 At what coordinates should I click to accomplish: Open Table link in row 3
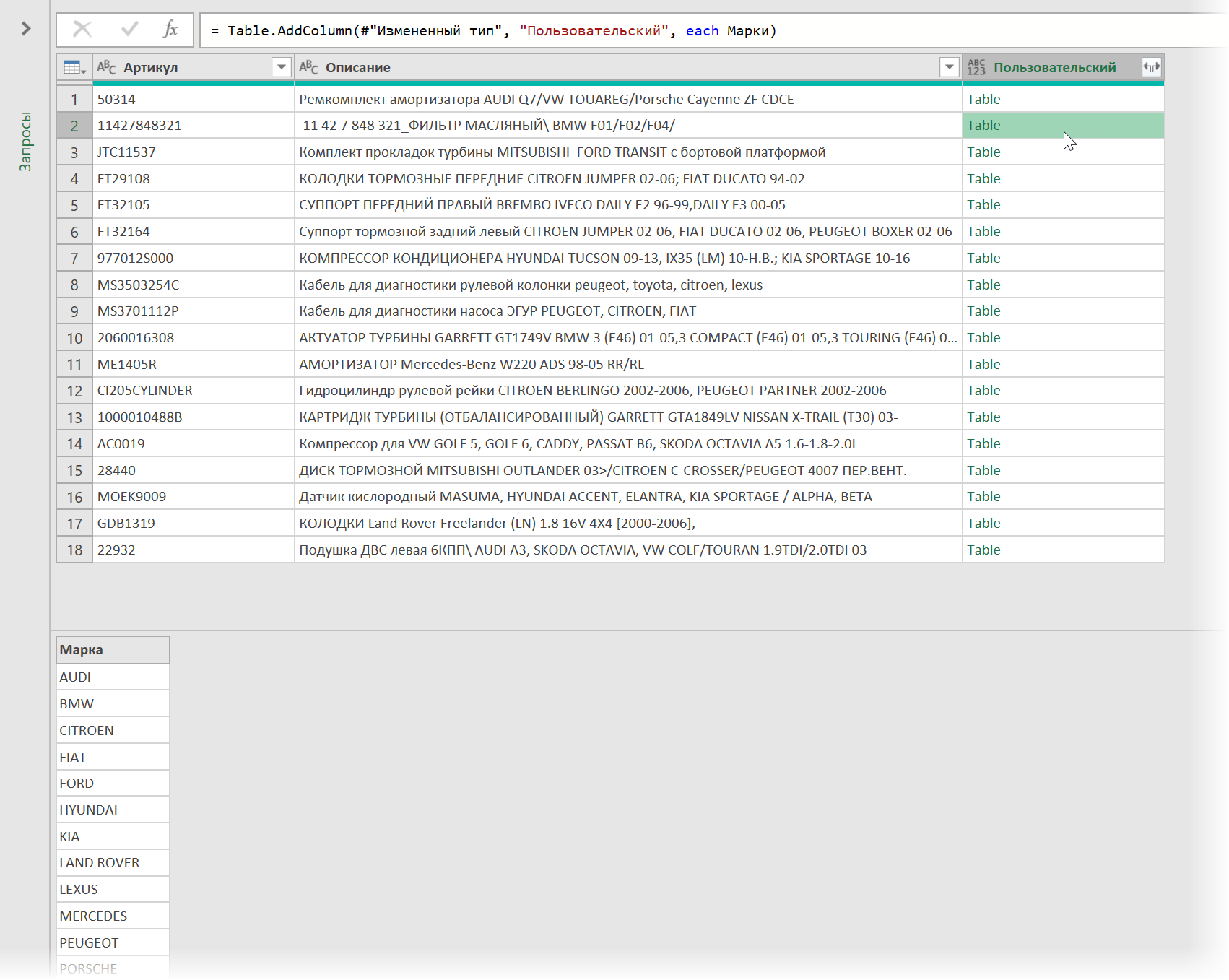tap(983, 152)
